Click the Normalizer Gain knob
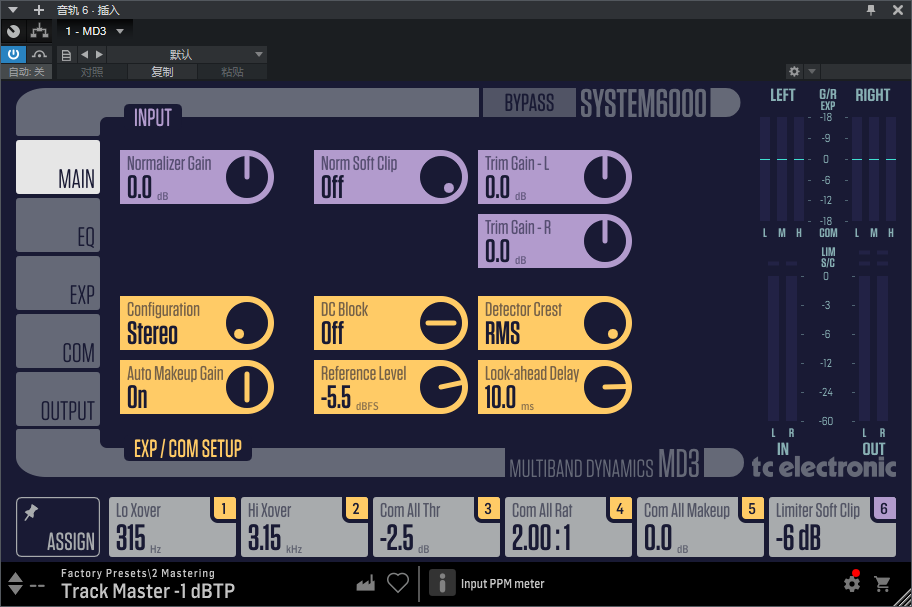This screenshot has height=607, width=912. click(247, 177)
